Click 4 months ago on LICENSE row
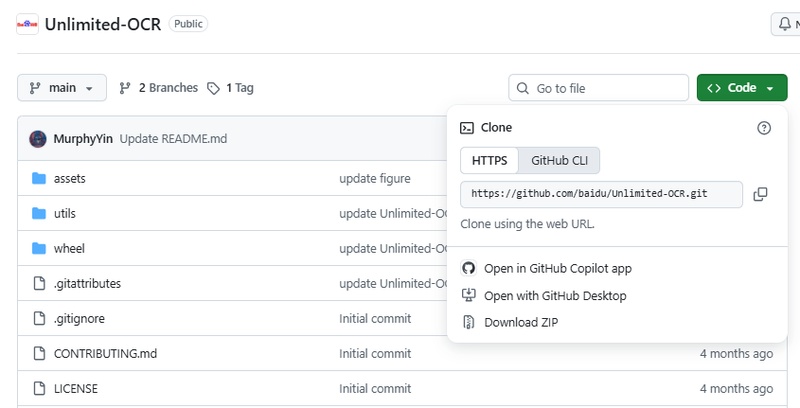The image size is (800, 408). click(736, 389)
